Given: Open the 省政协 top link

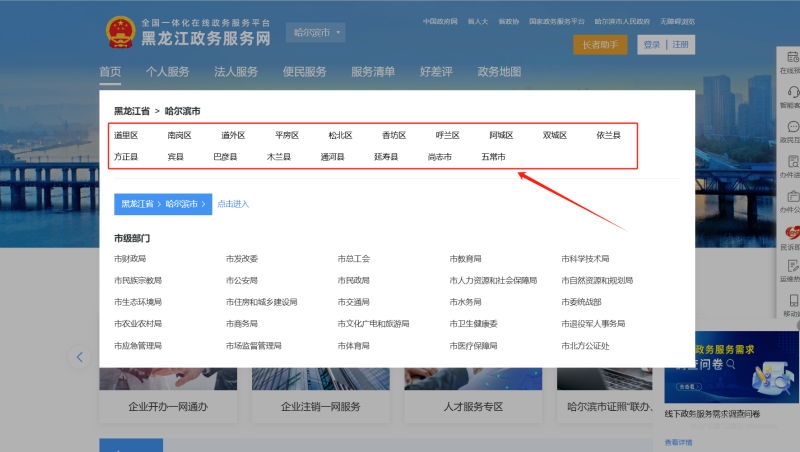Looking at the screenshot, I should (508, 21).
